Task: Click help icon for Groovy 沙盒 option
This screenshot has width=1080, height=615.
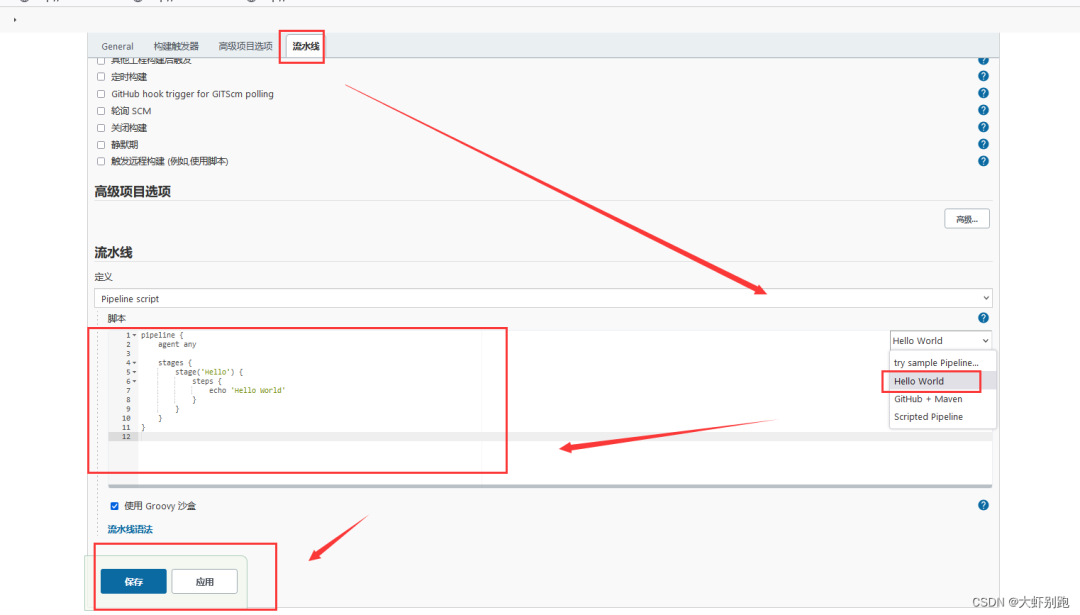Action: pos(983,506)
